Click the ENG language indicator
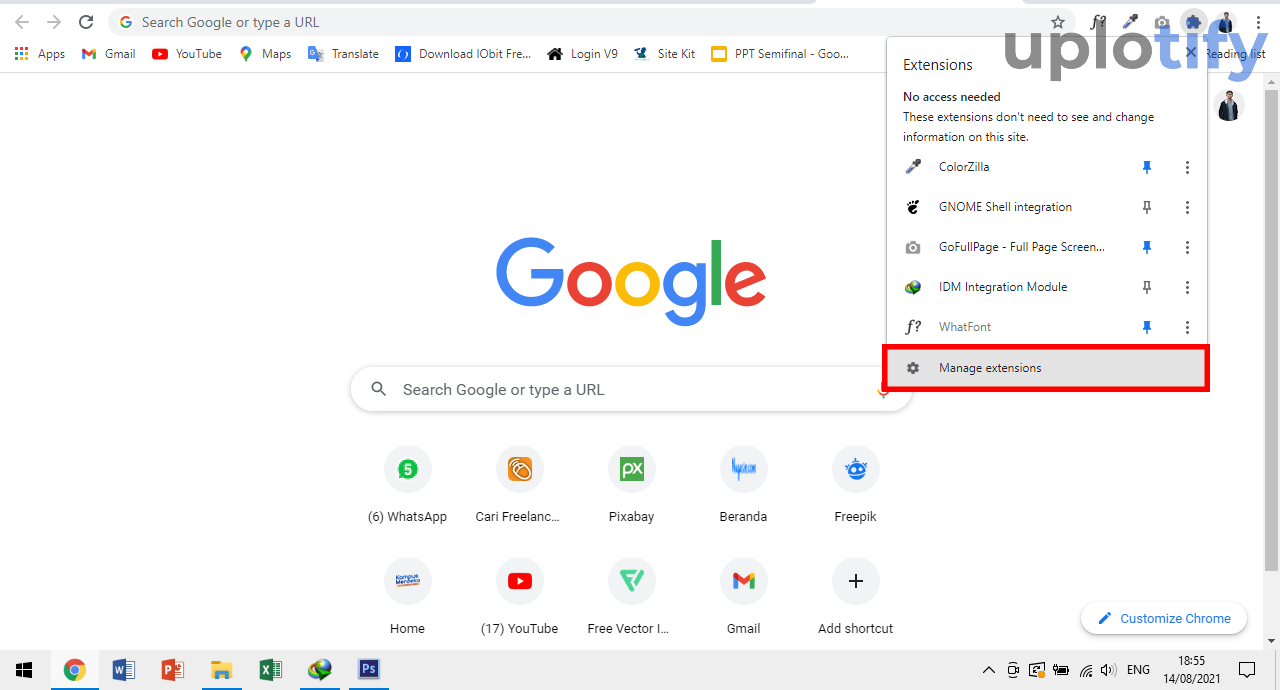1280x690 pixels. coord(1138,670)
